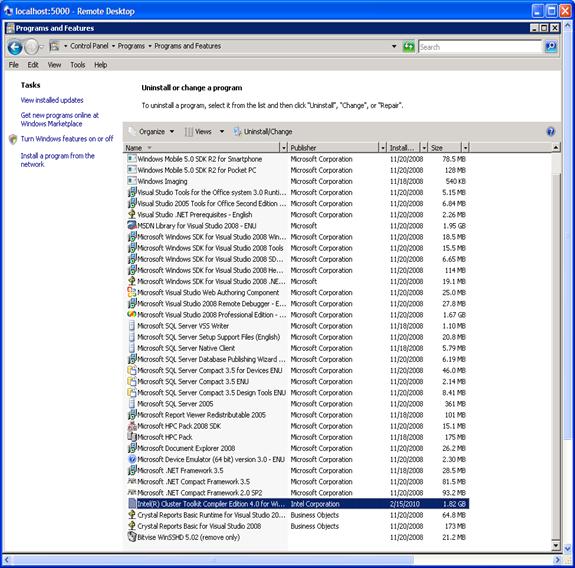Image resolution: width=575 pixels, height=568 pixels.
Task: Select Microsoft SQL Server Native Client row
Action: 297,348
